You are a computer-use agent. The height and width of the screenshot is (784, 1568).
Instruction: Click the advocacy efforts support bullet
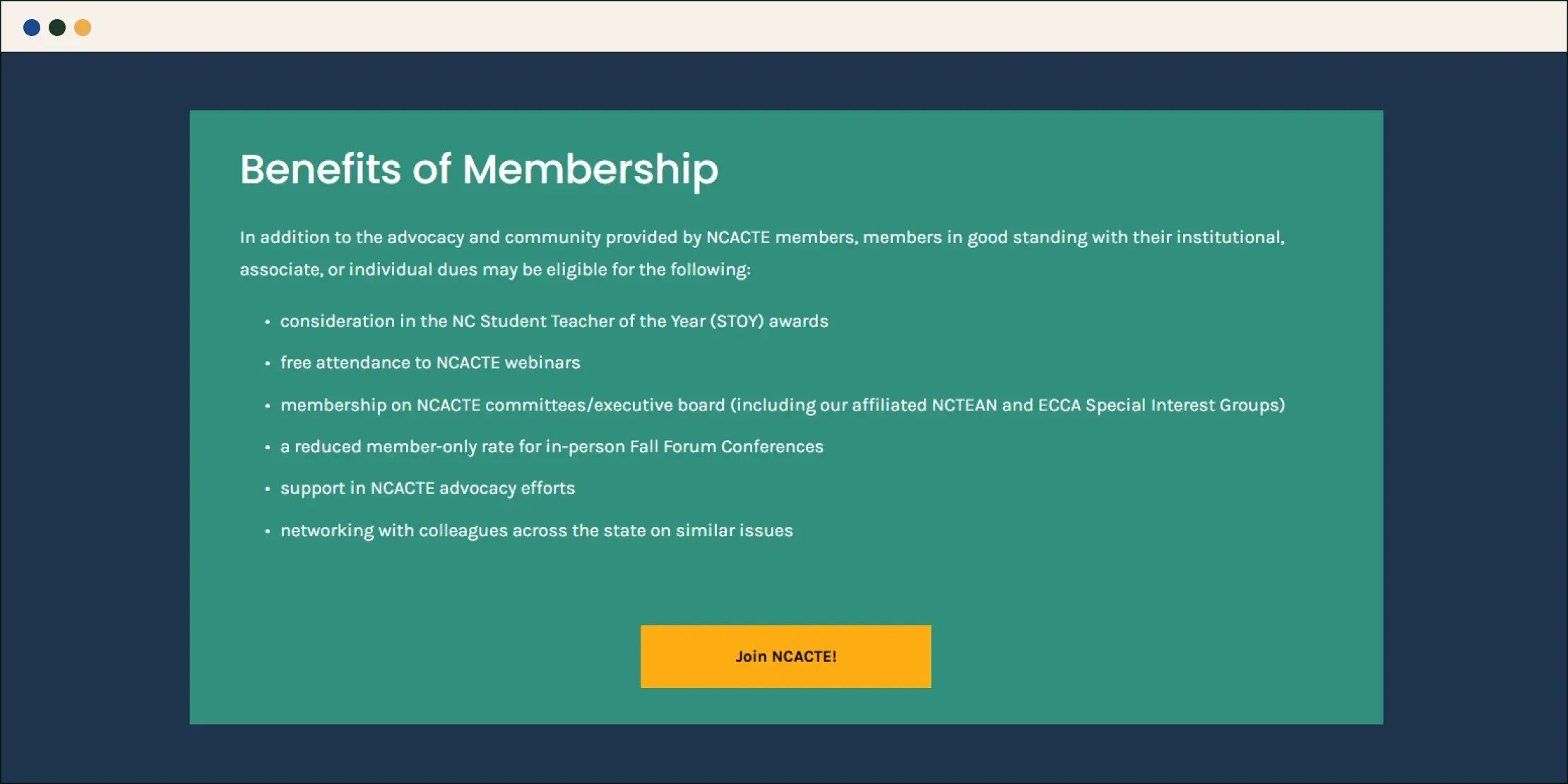427,488
